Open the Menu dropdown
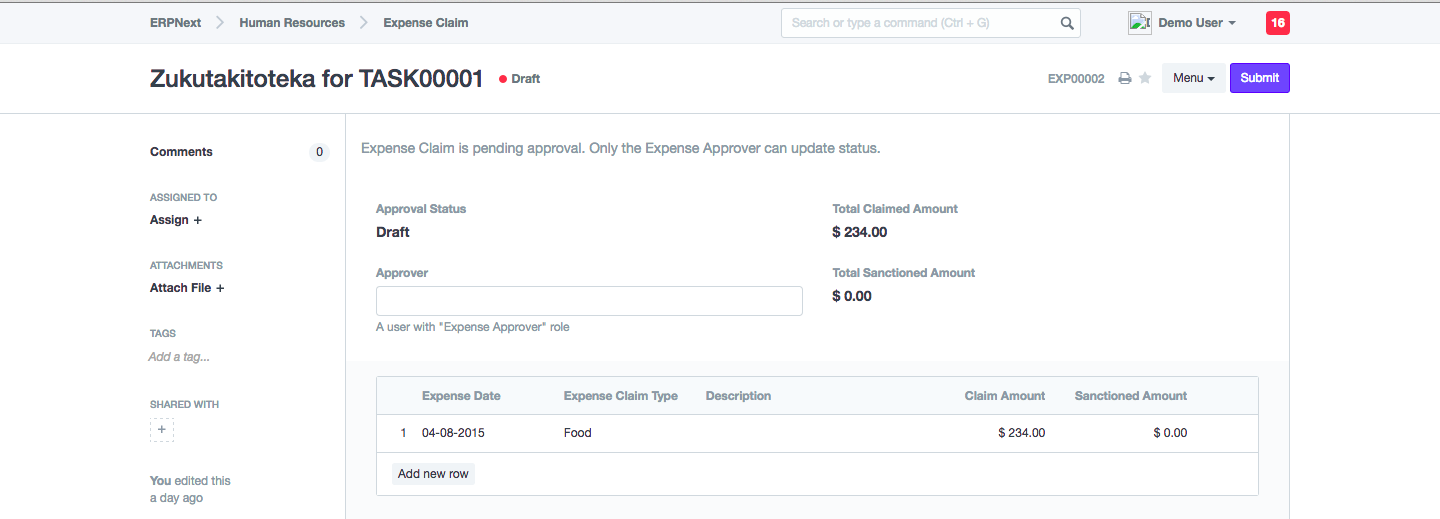 [x=1193, y=78]
